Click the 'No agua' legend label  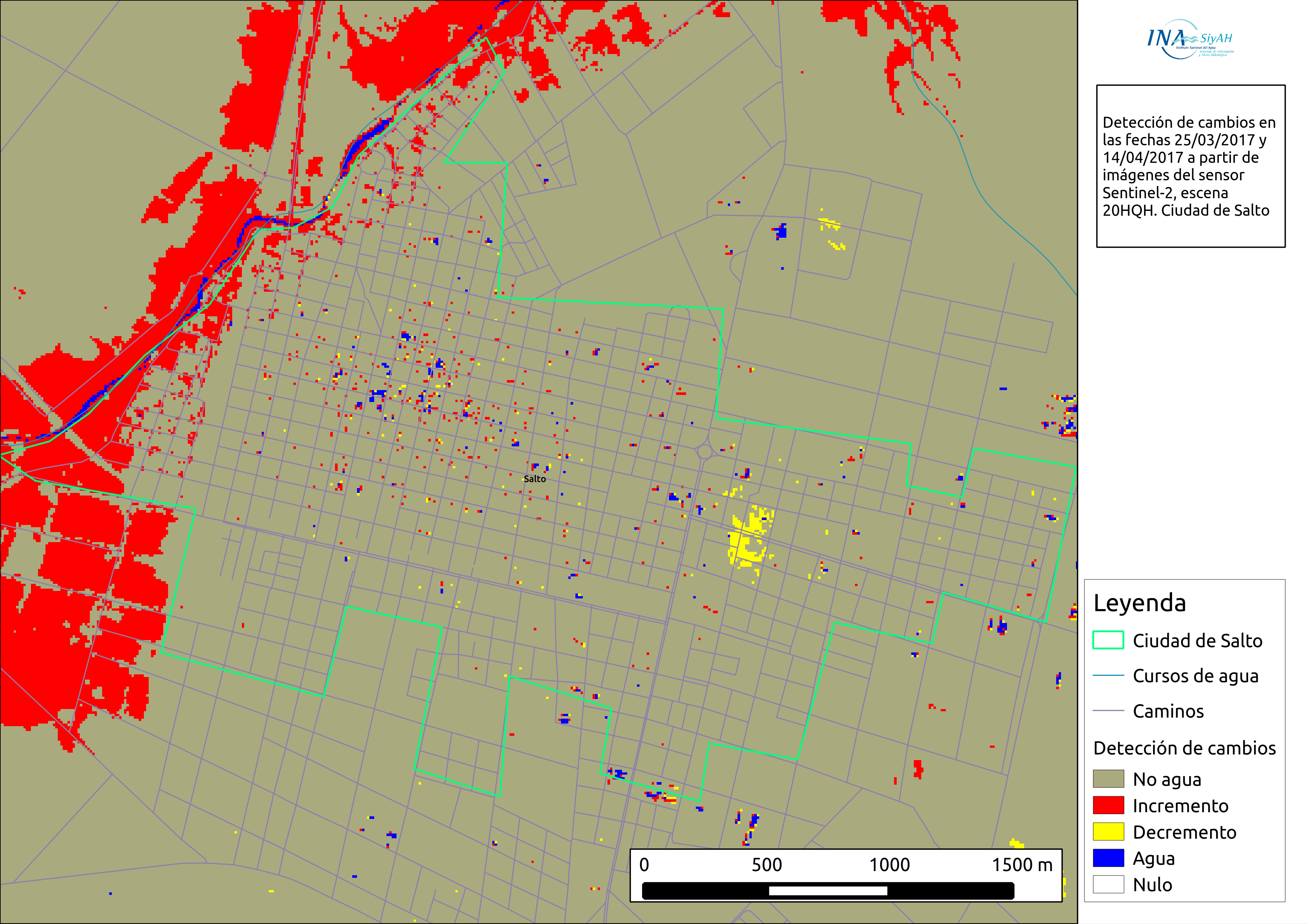[x=1167, y=779]
